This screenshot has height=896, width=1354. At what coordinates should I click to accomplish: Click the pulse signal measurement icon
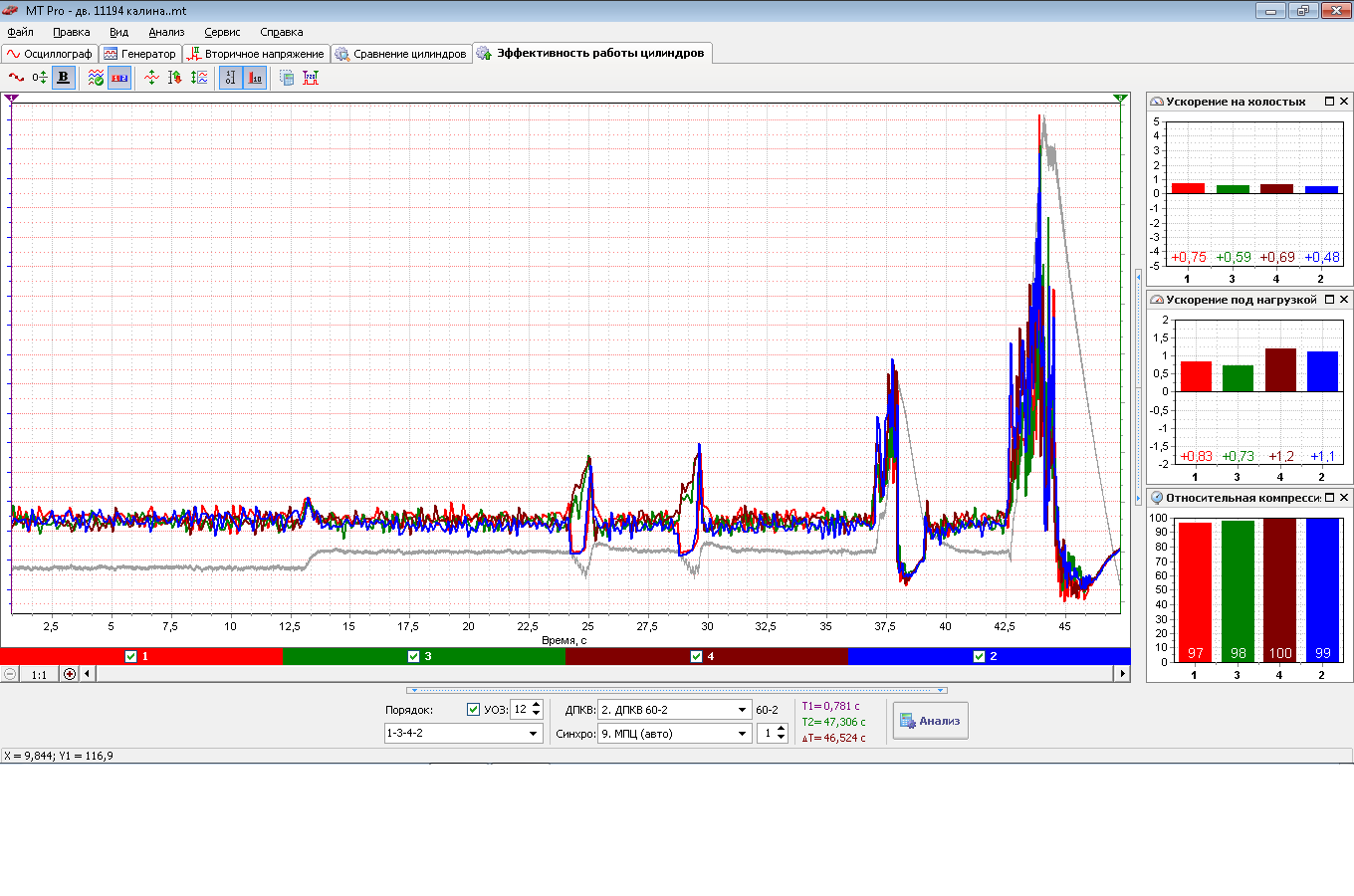[x=311, y=77]
